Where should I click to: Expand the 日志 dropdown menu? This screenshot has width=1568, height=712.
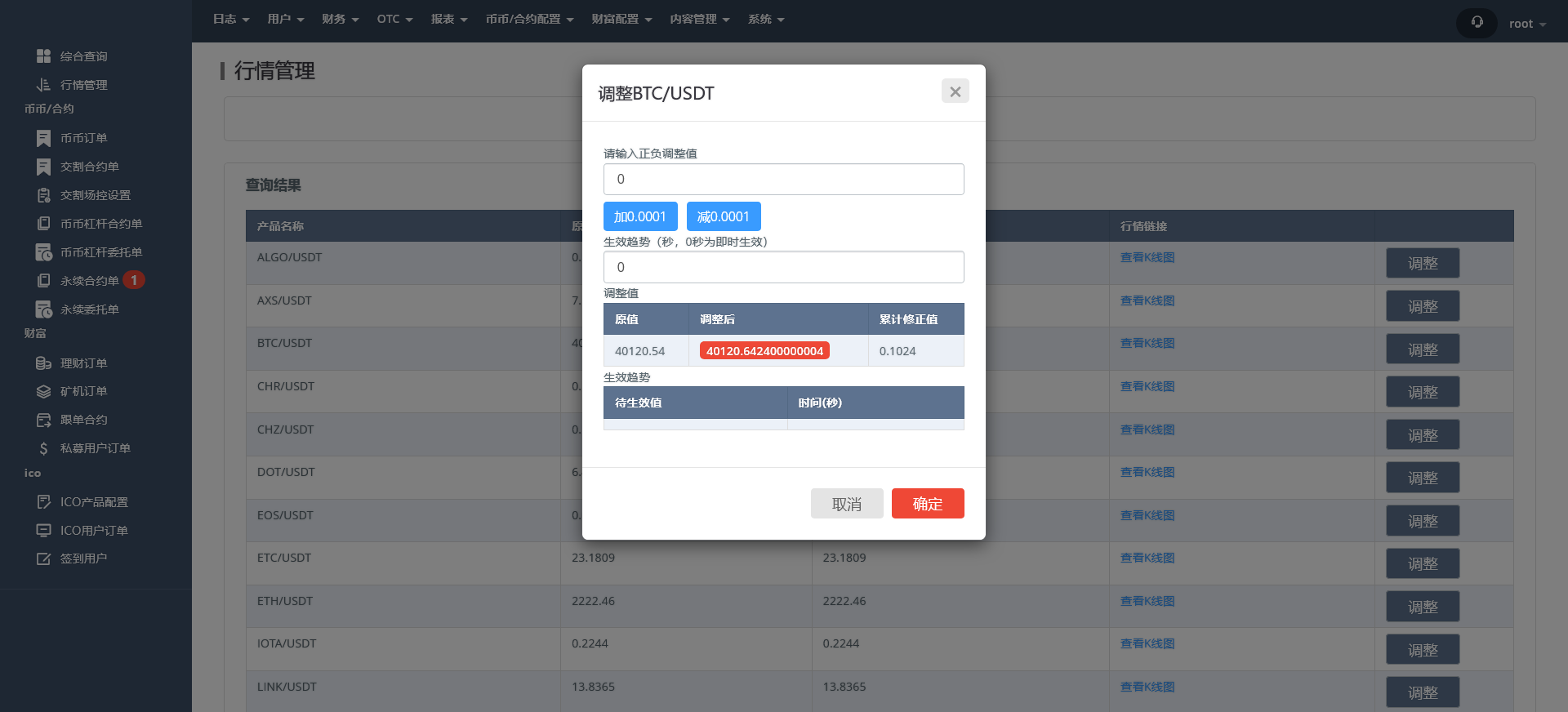click(x=231, y=20)
